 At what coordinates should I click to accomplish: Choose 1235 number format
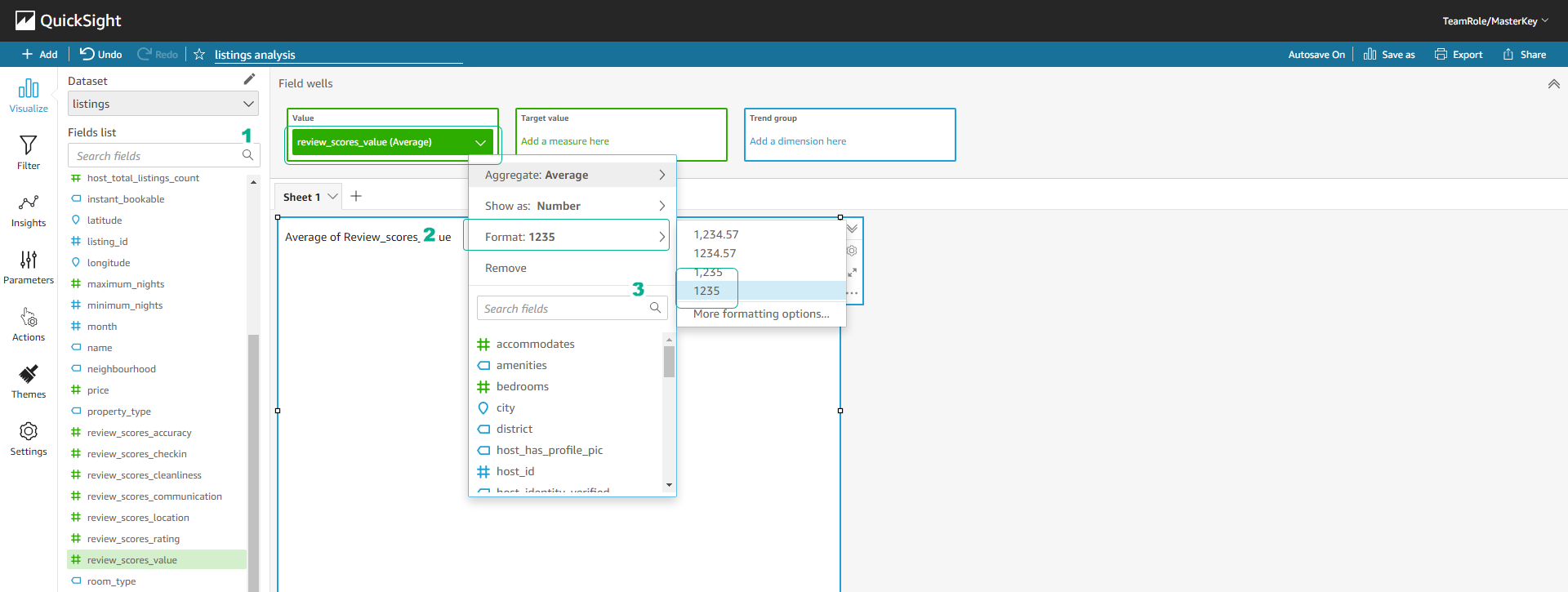click(761, 291)
